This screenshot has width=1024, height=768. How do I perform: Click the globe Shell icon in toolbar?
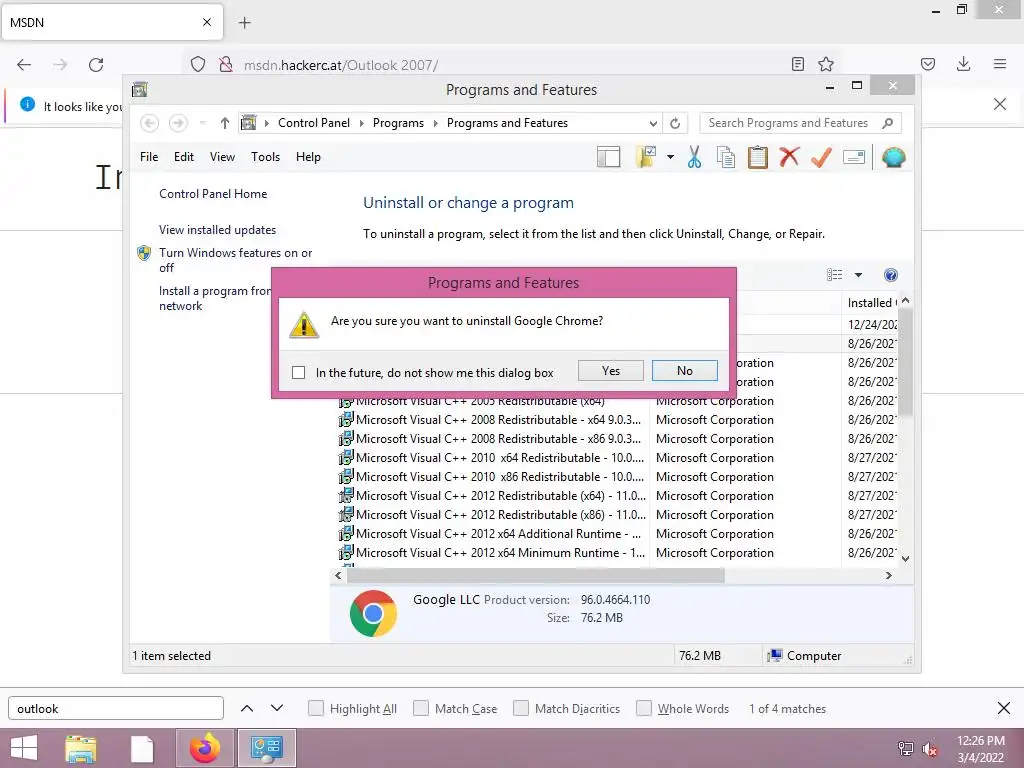coord(893,157)
